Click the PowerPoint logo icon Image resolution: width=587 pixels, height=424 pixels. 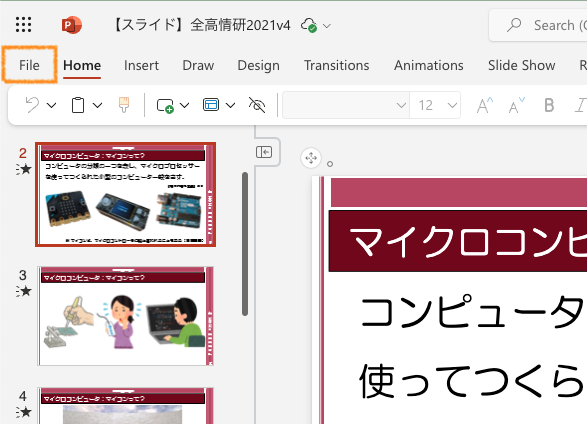72,25
